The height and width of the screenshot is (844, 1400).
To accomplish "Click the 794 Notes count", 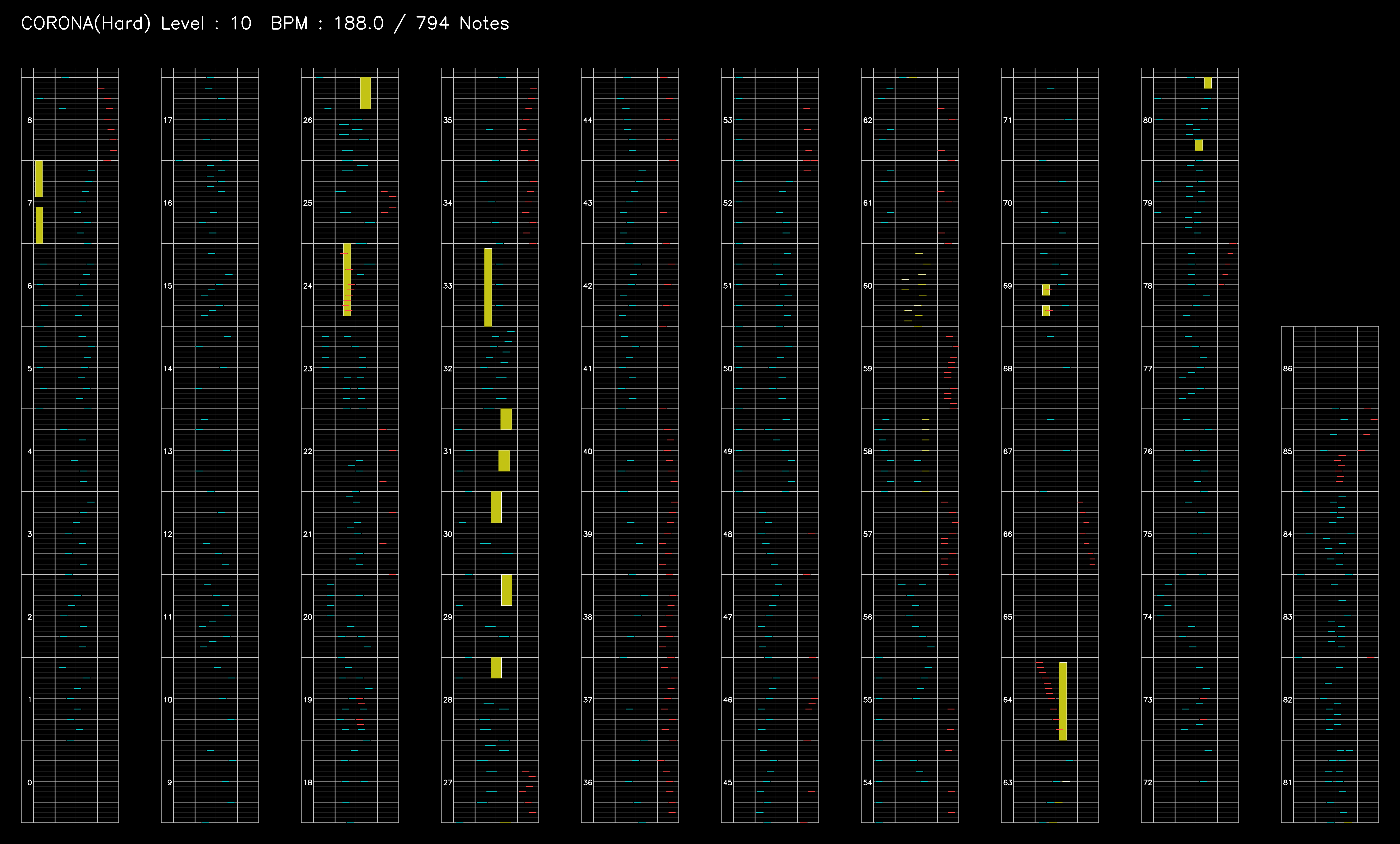I will tap(463, 23).
